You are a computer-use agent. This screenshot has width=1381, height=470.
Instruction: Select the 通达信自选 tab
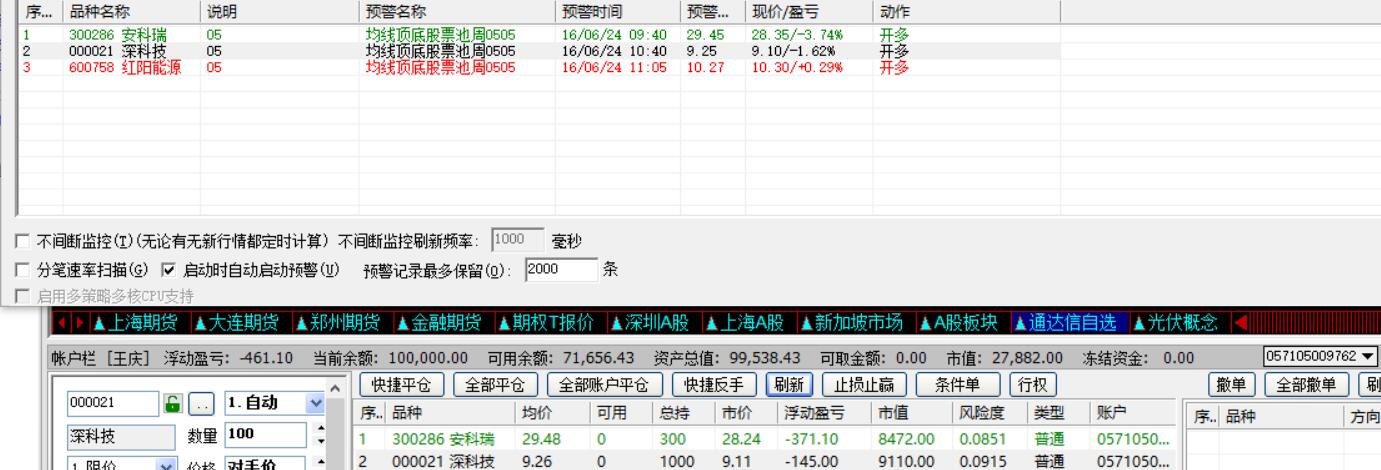(x=1070, y=322)
